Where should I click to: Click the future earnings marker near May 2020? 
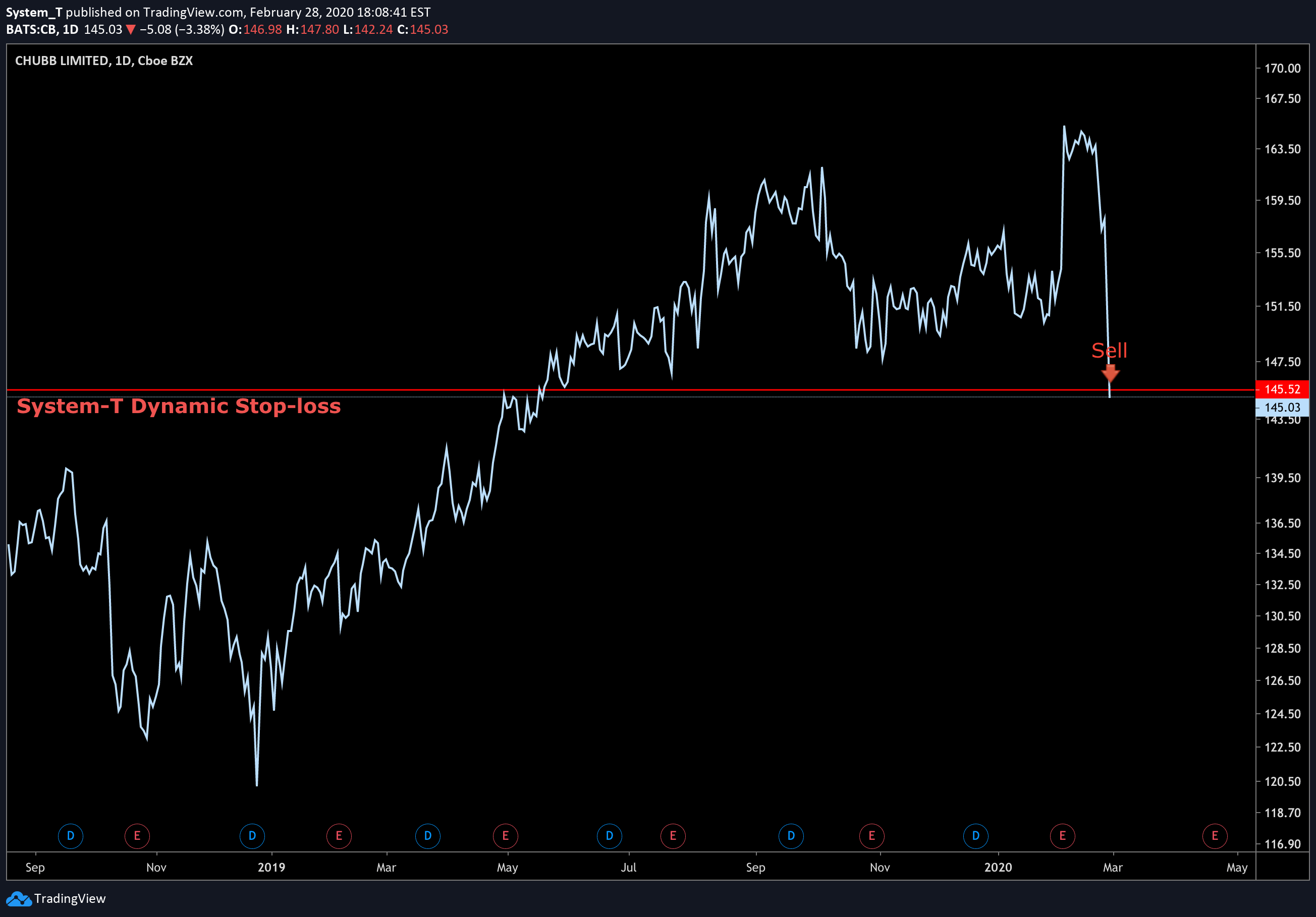tap(1215, 836)
